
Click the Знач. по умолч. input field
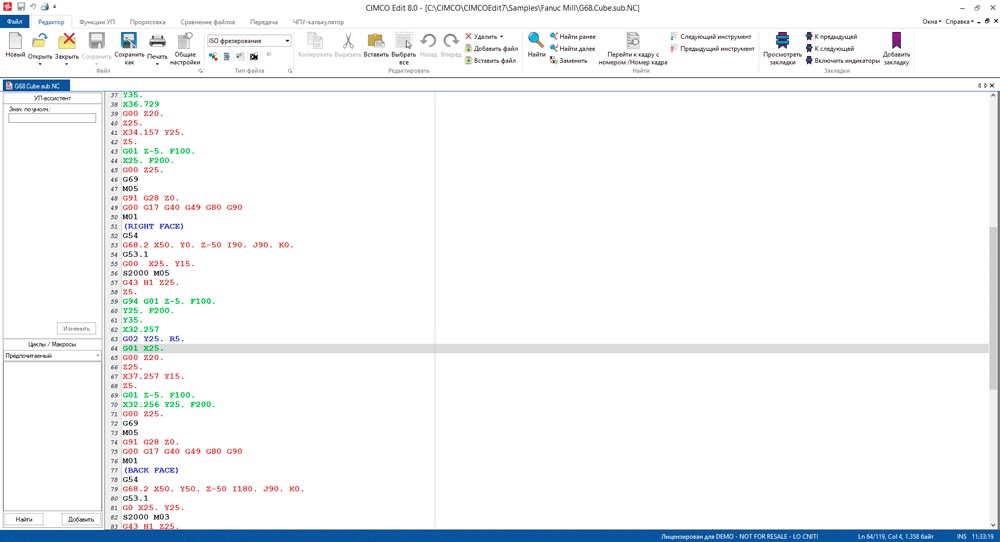(52, 118)
